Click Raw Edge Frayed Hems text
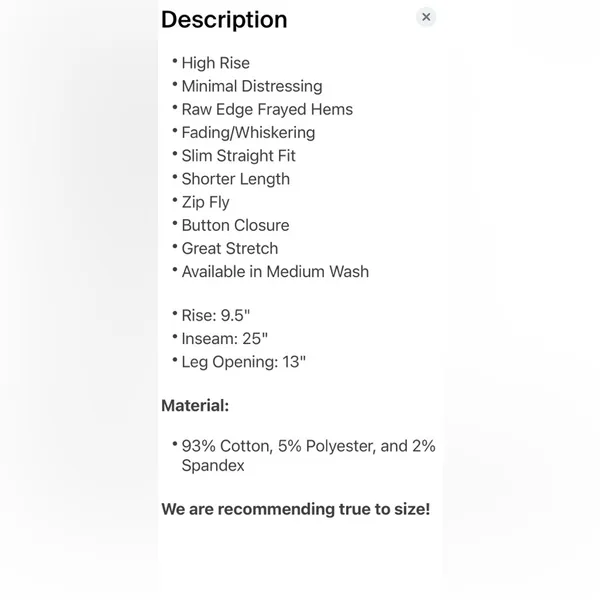 pos(267,109)
